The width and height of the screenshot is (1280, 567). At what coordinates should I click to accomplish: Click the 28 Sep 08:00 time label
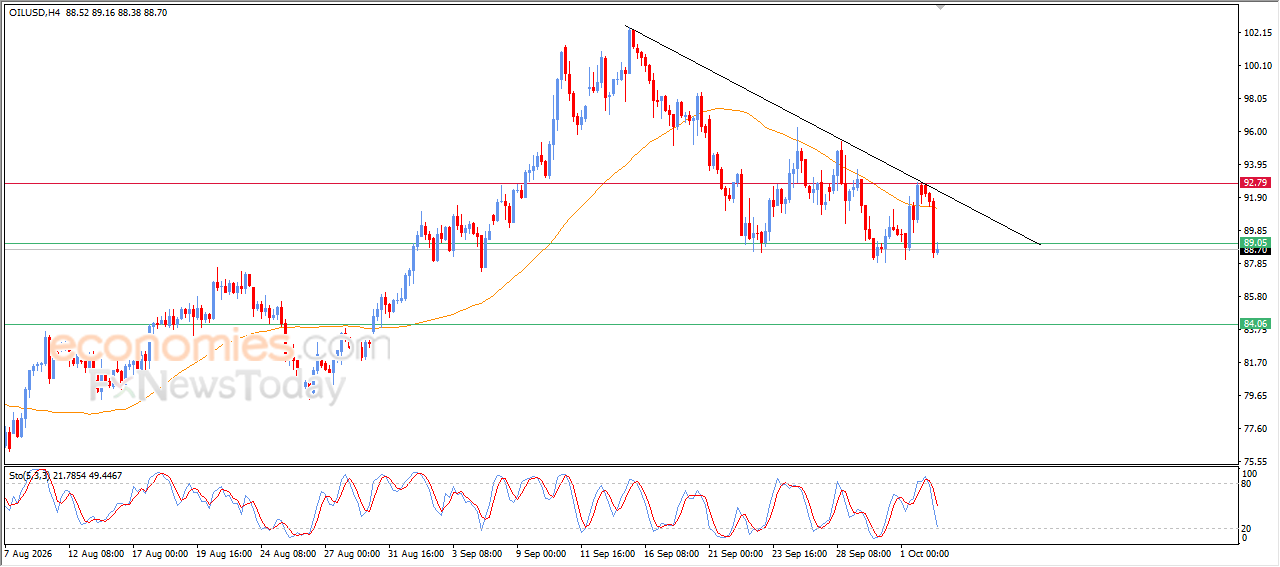point(866,553)
